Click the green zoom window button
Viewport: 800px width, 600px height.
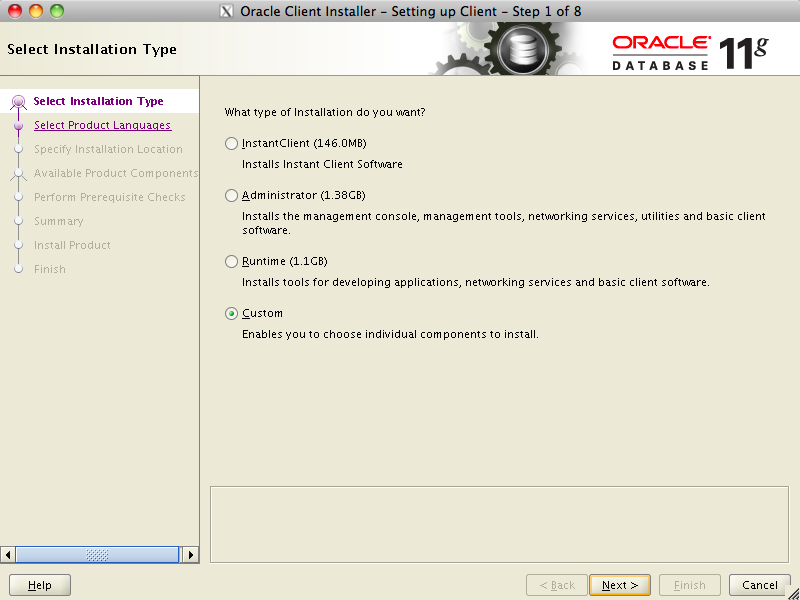point(57,11)
